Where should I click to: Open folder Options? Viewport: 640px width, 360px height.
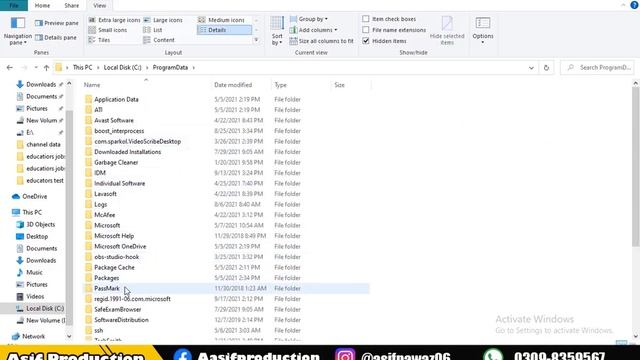point(483,31)
